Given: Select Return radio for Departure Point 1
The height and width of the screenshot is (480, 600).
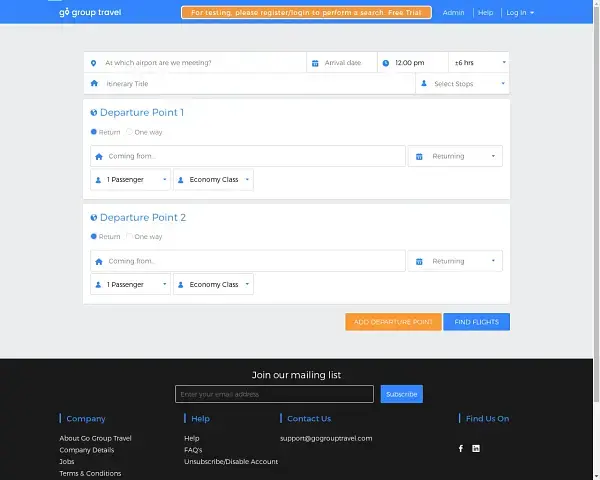Looking at the screenshot, I should (x=94, y=132).
